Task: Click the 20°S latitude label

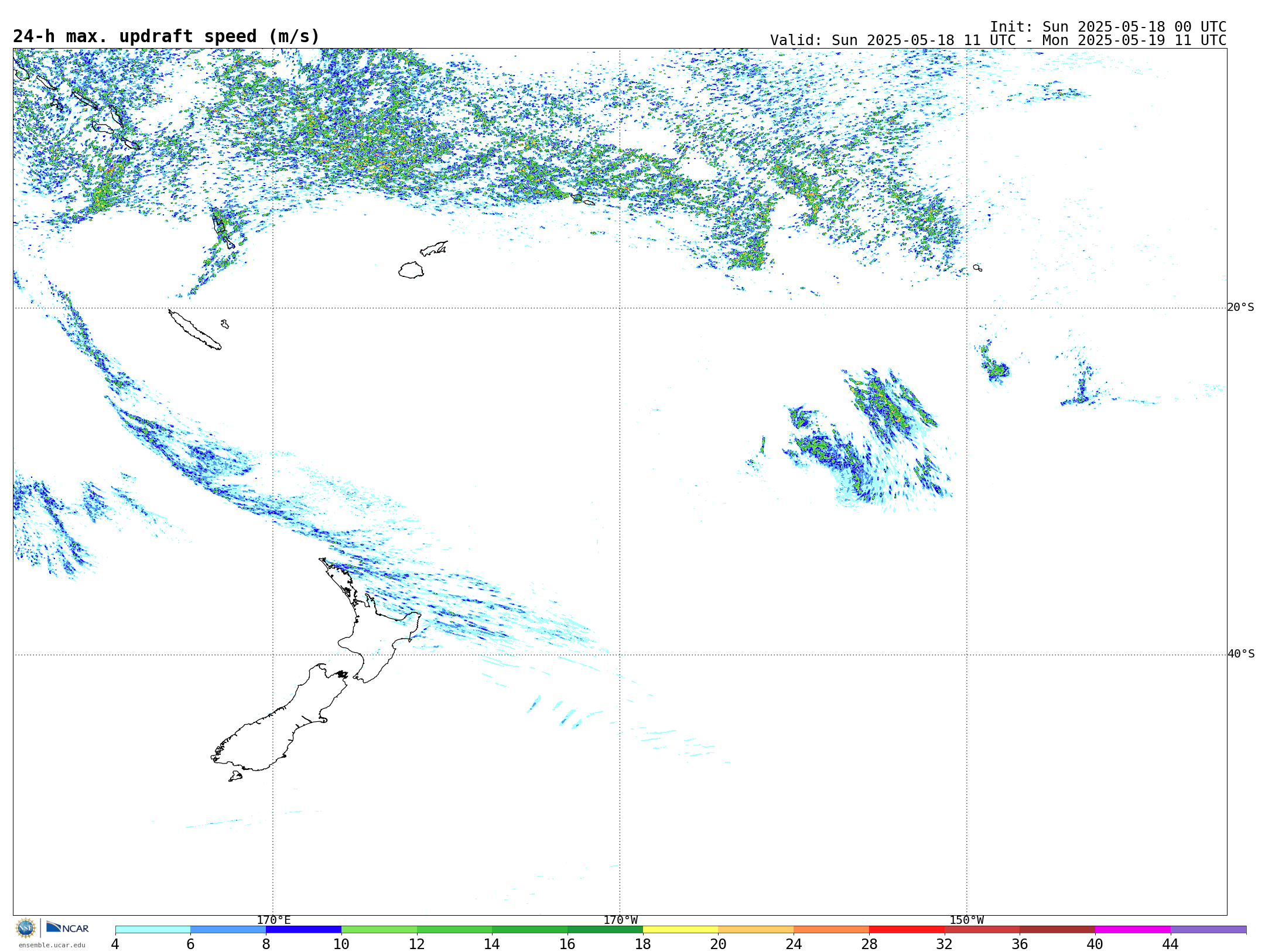Action: tap(1241, 307)
